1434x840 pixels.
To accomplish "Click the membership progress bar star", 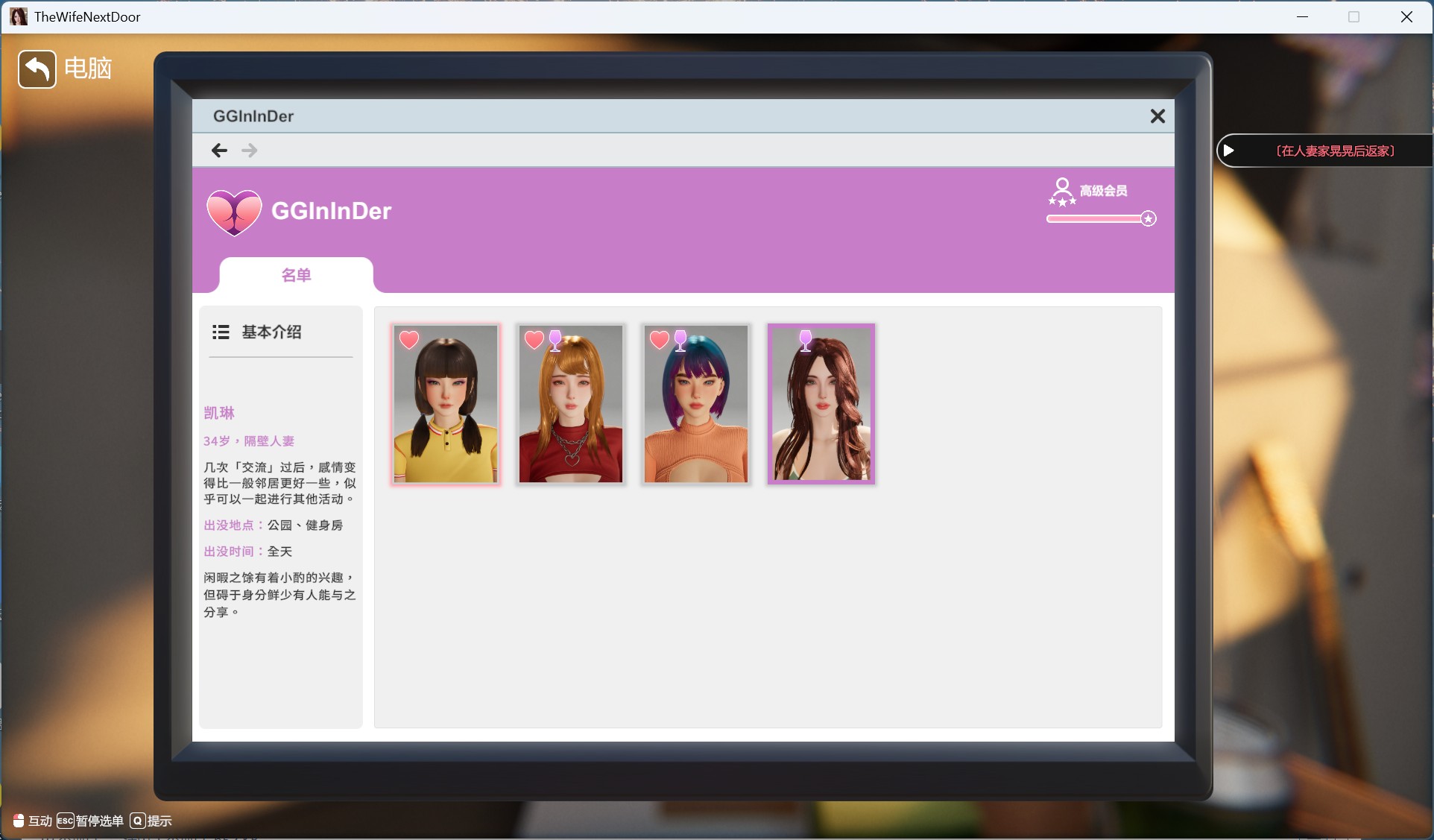I will [x=1148, y=218].
